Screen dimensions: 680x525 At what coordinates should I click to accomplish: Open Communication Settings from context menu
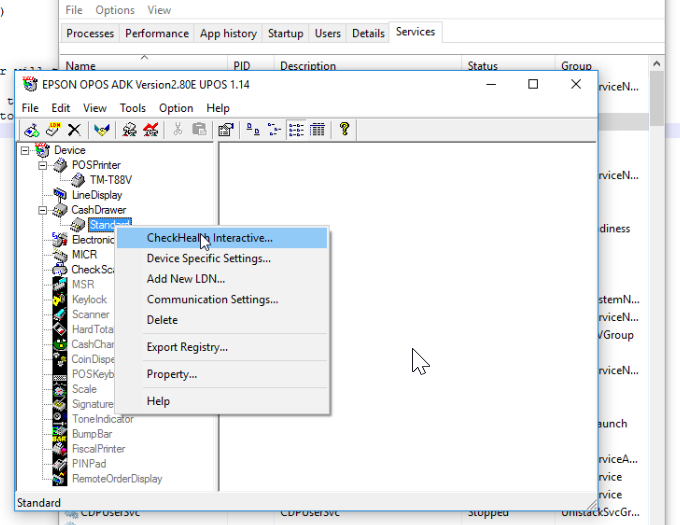coord(222,299)
